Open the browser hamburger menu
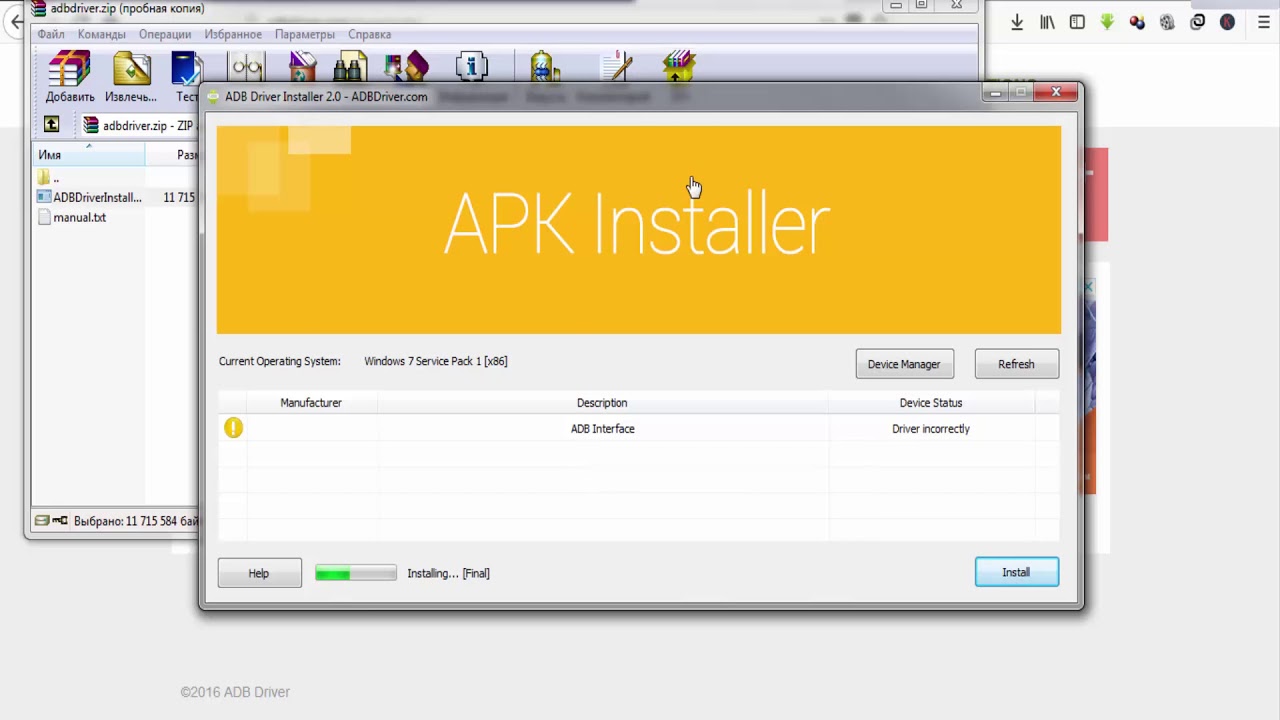 (x=1265, y=22)
